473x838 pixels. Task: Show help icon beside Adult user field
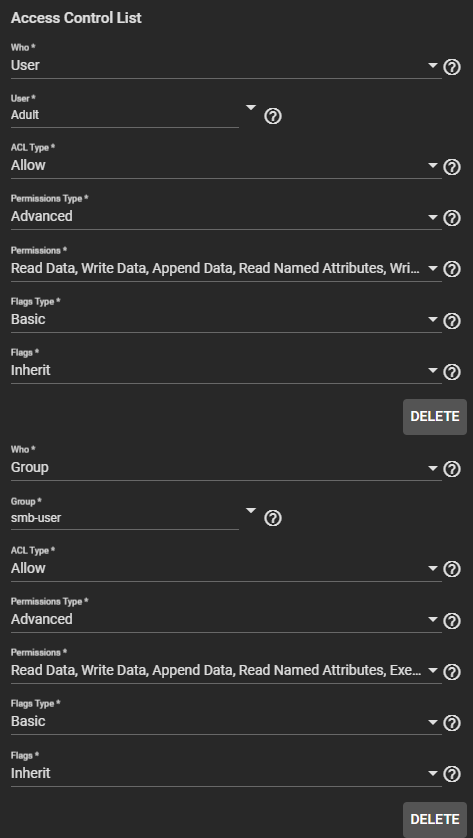[x=273, y=116]
